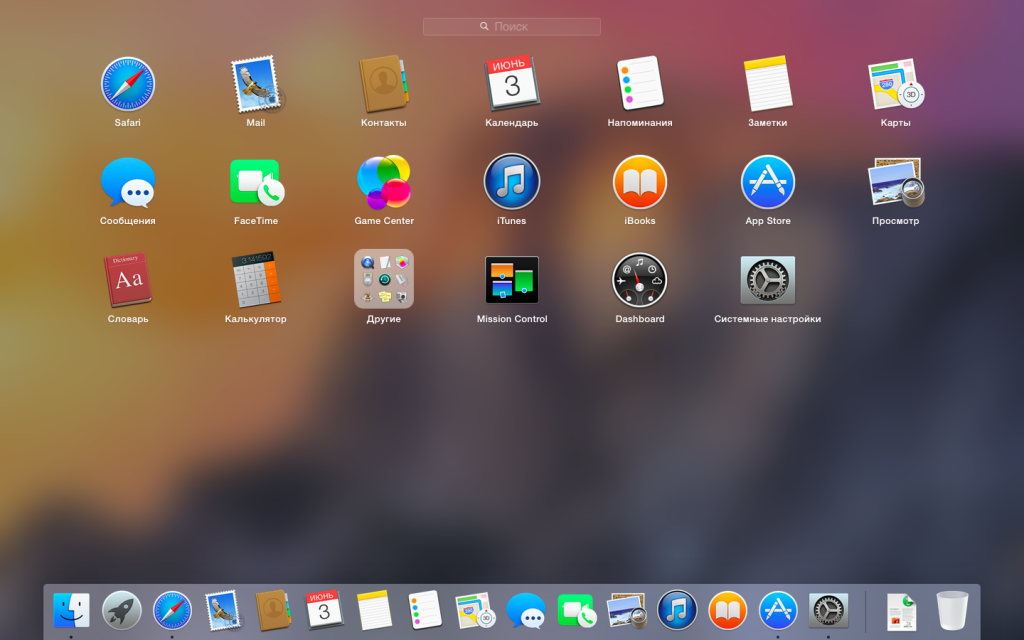The height and width of the screenshot is (640, 1024).
Task: Open the Контакты app in Launchpad
Action: [383, 84]
